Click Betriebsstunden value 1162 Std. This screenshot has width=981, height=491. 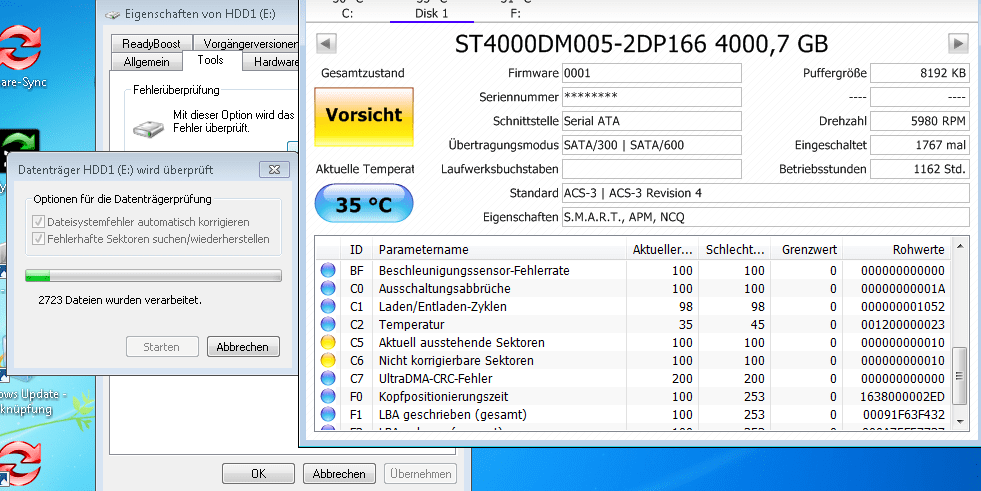[x=920, y=169]
